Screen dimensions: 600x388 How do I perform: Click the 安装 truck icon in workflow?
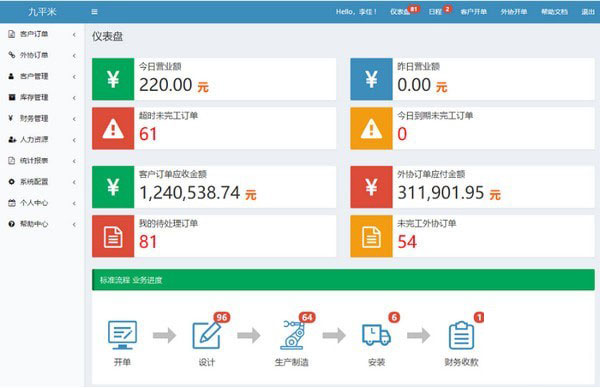pyautogui.click(x=377, y=335)
